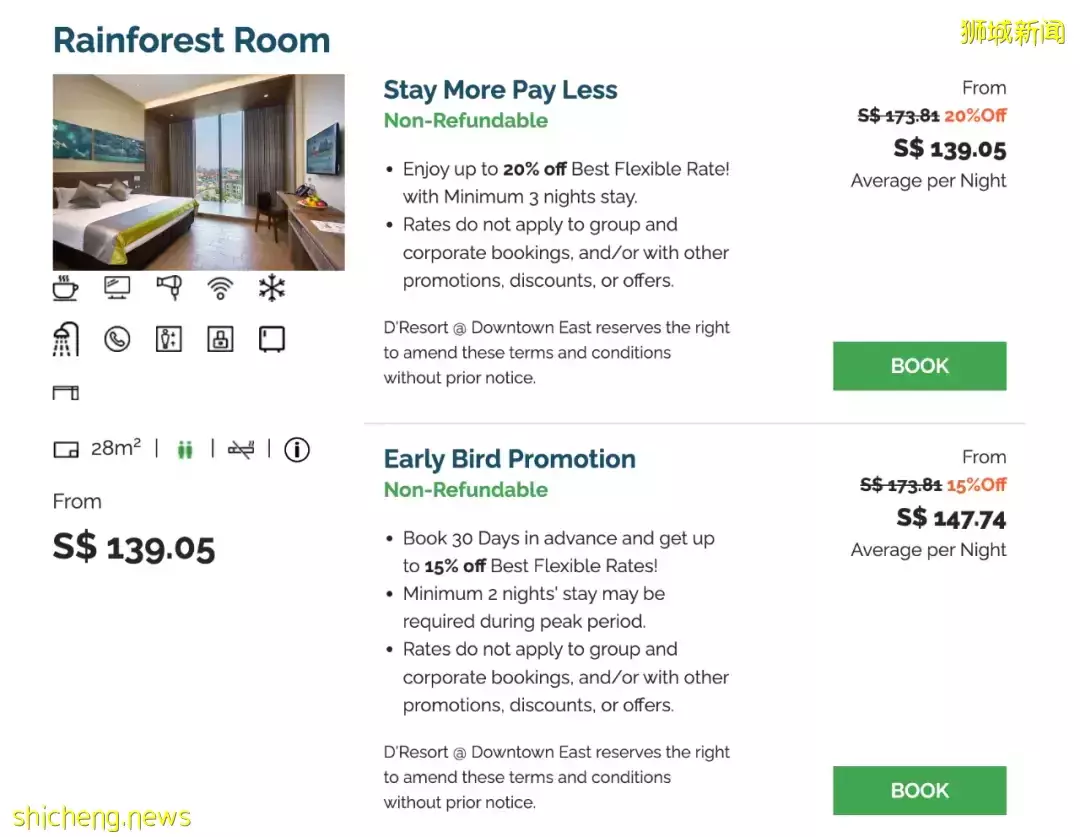
Task: Click the television amenity icon
Action: 117,289
